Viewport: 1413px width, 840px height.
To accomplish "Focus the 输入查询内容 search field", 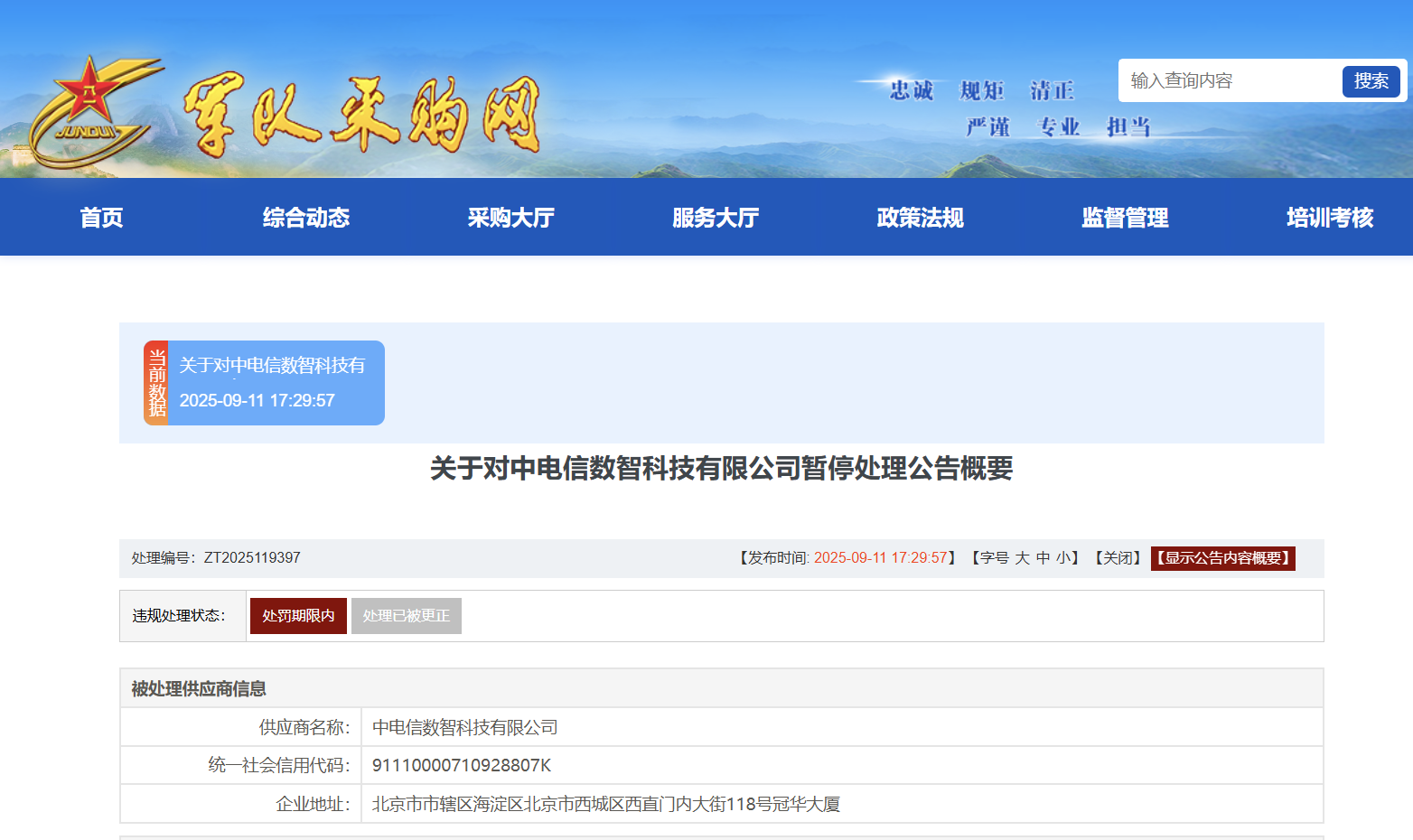I will coord(1231,81).
